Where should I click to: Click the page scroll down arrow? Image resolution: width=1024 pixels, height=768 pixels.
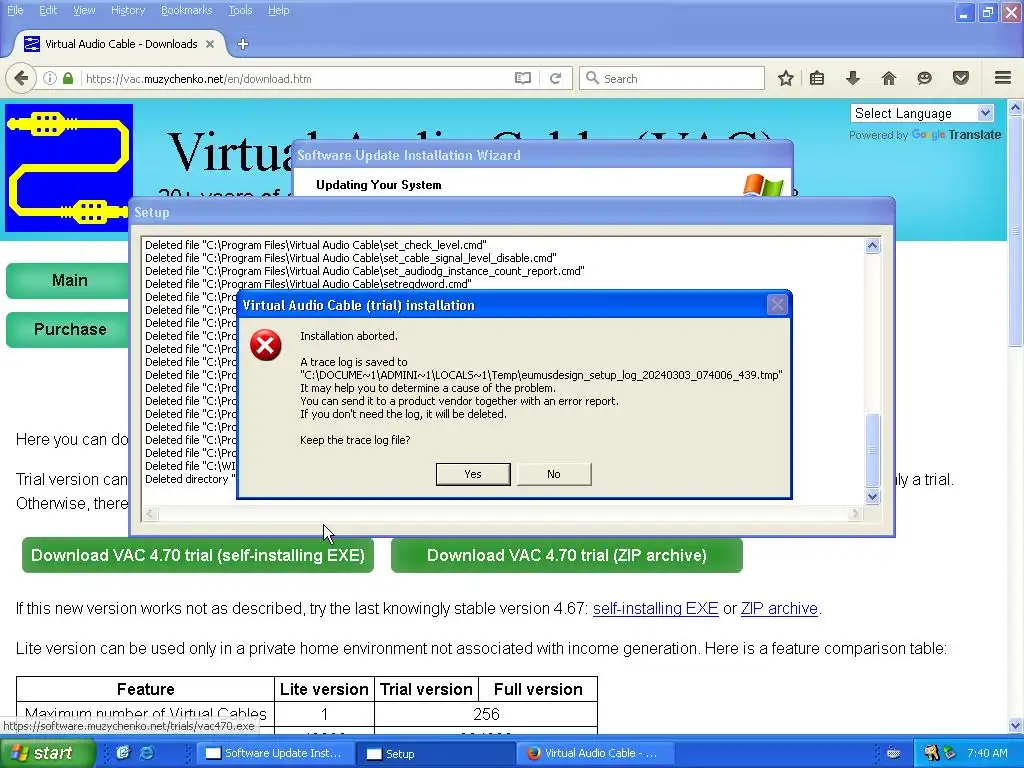[1016, 725]
